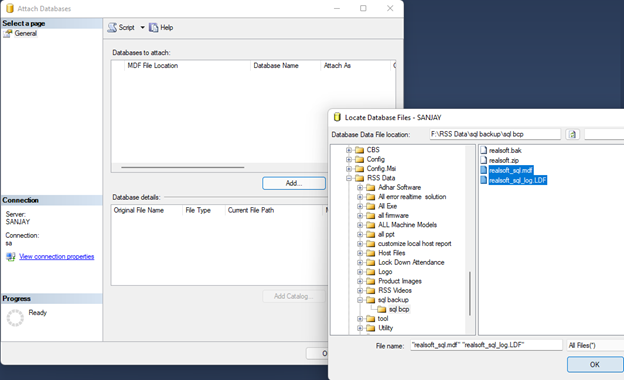Screen dimensions: 624x380
Task: Expand All error realtime solution folder
Action: tap(360, 197)
